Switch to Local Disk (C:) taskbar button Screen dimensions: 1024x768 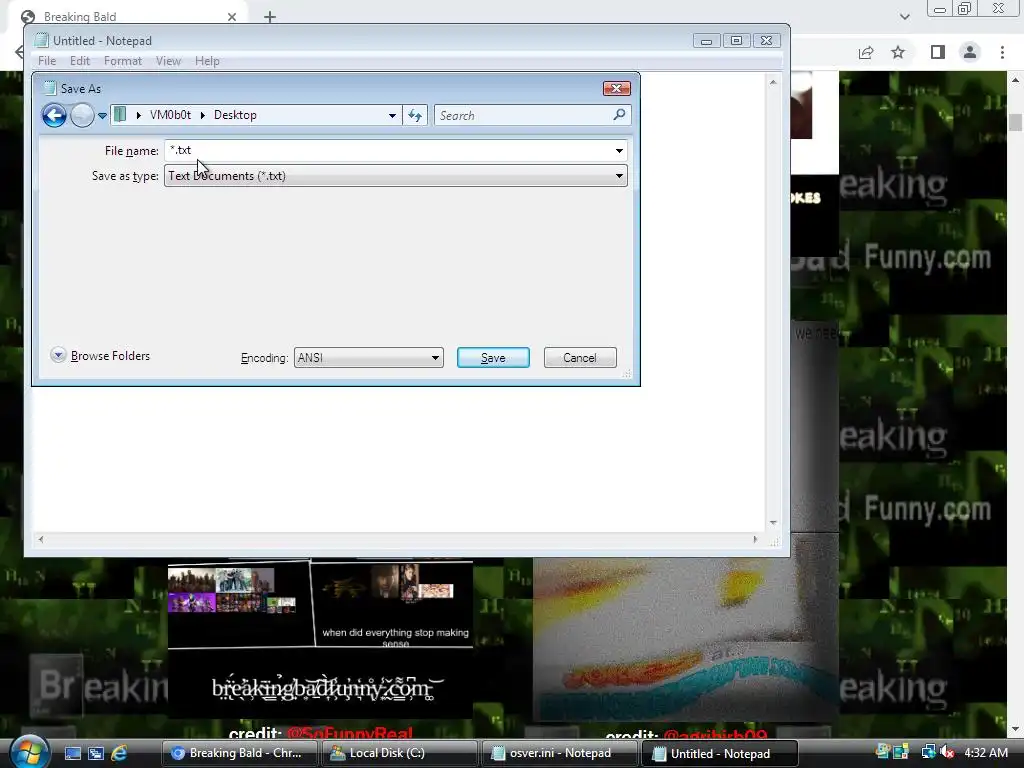(400, 753)
